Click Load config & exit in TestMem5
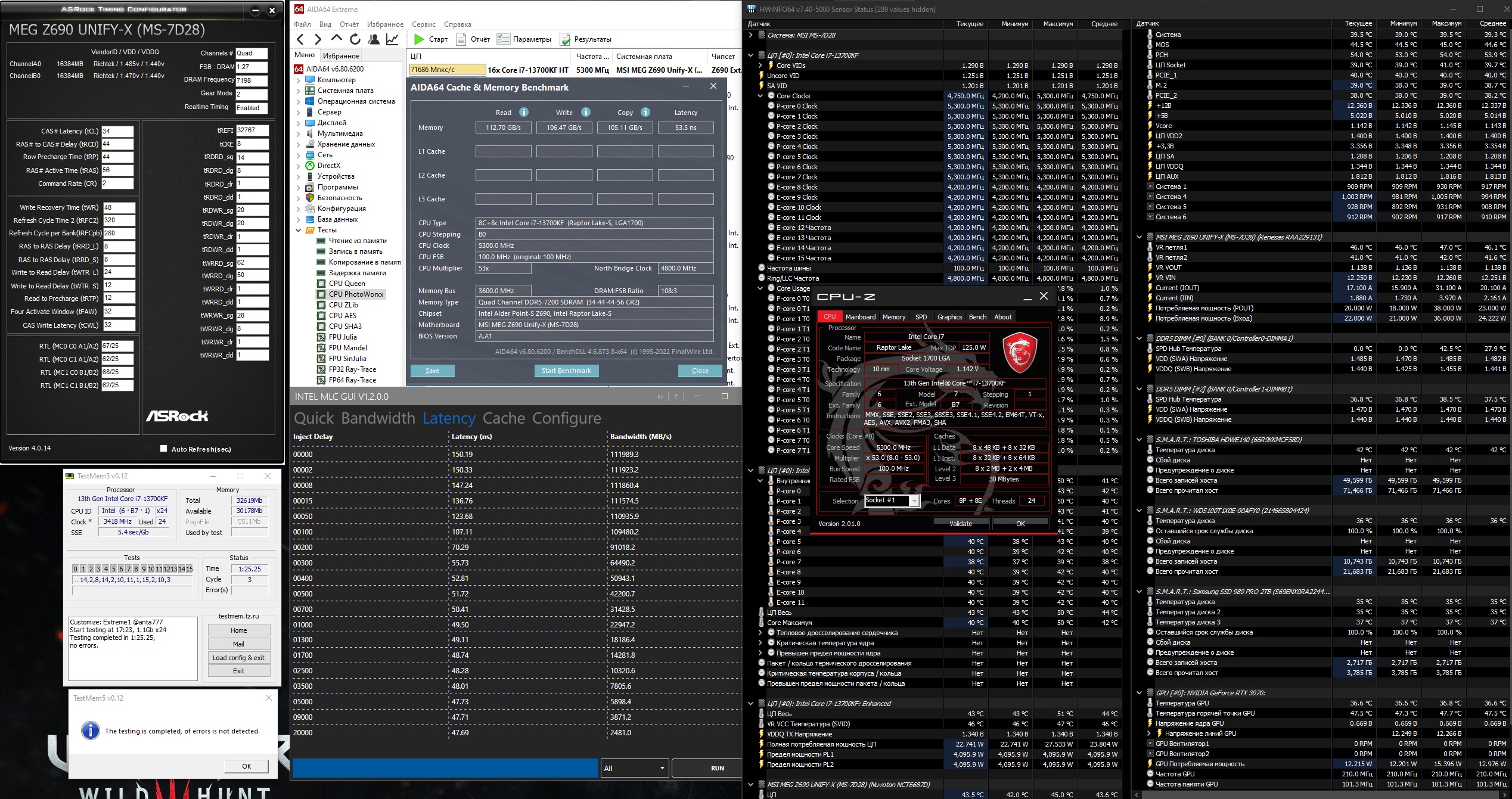 point(238,658)
